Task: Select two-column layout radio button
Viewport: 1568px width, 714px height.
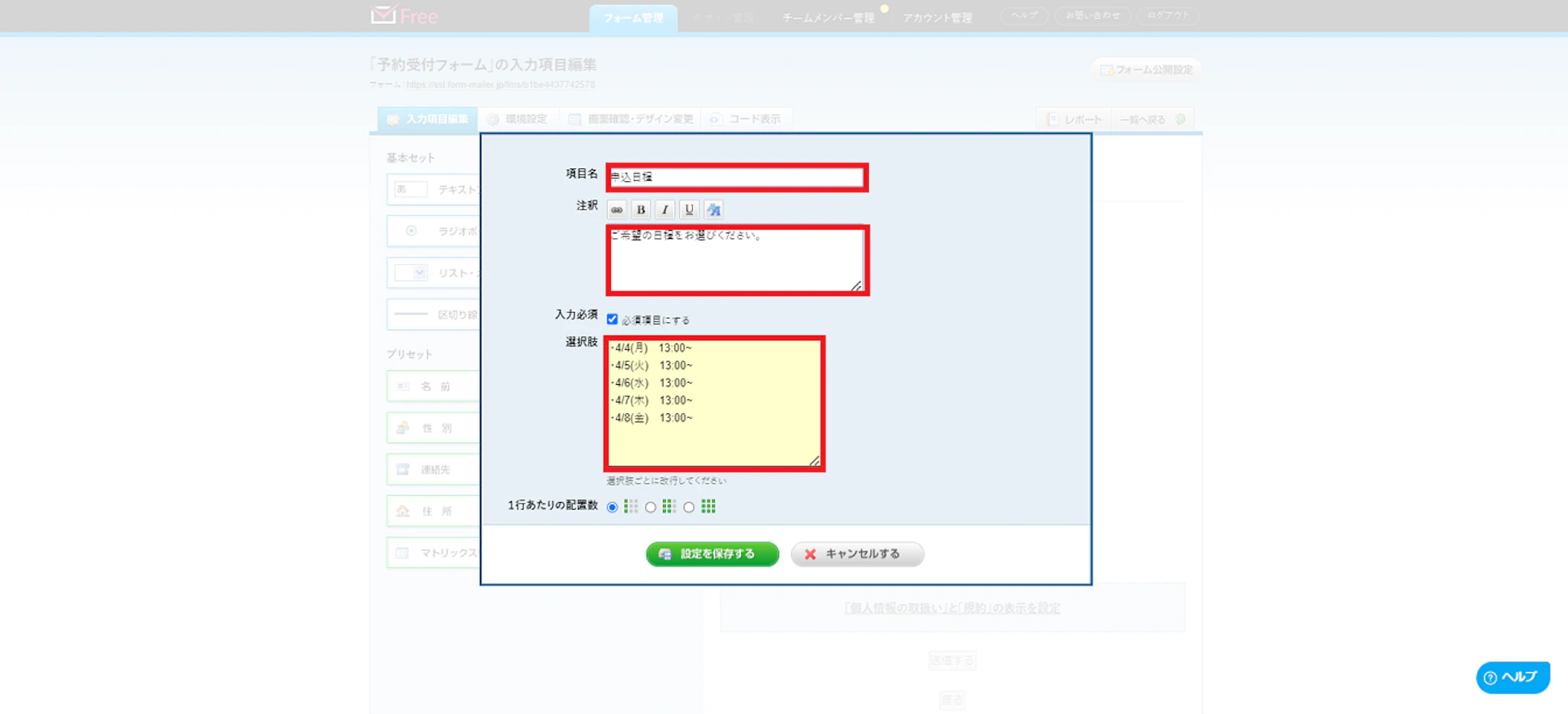Action: (x=651, y=507)
